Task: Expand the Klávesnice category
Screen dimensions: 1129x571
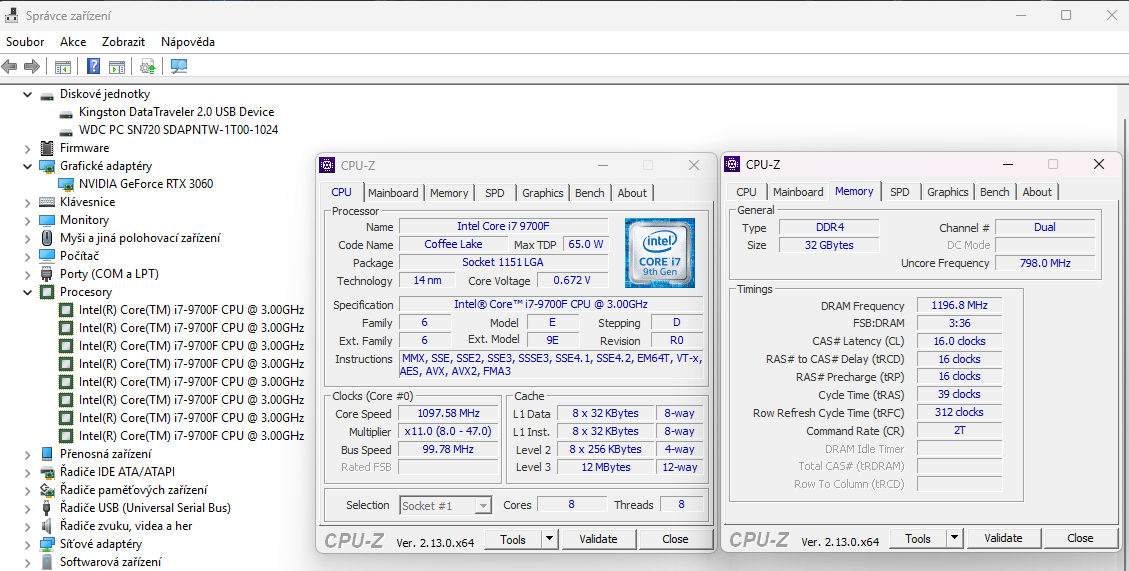Action: (x=28, y=202)
